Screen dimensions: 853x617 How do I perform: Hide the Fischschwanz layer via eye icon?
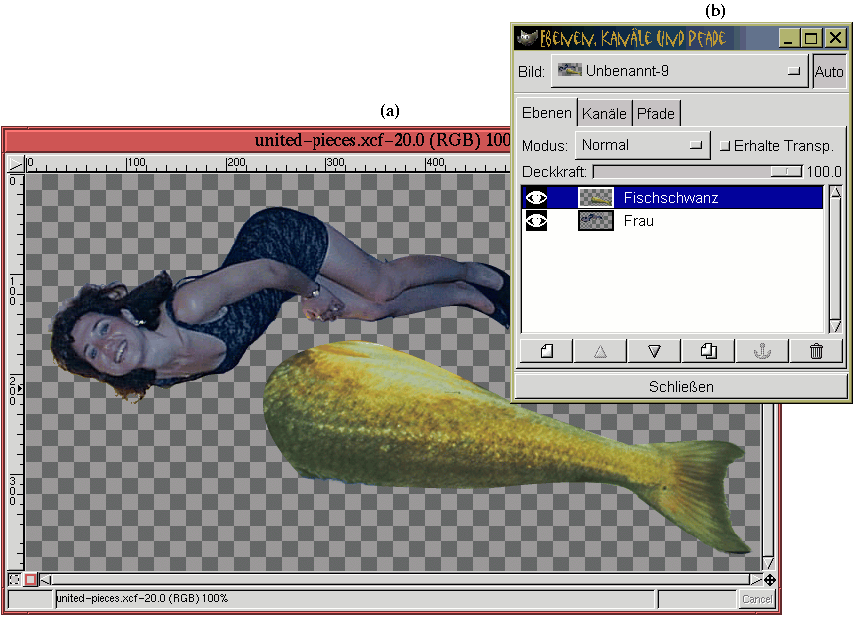coord(537,198)
